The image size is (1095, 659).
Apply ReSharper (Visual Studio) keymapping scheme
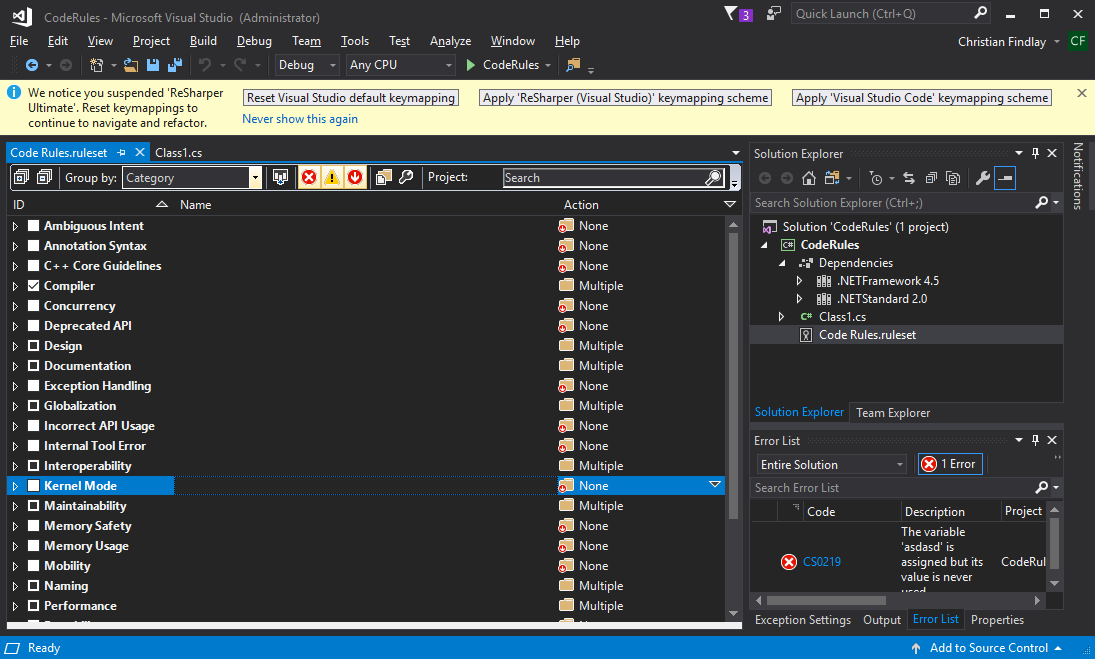(x=626, y=98)
